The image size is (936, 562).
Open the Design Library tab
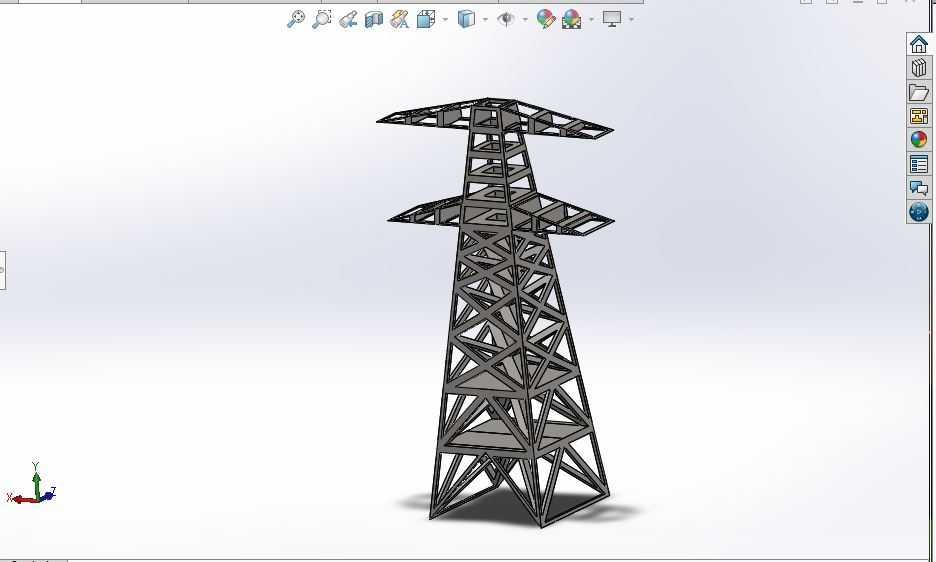[x=919, y=67]
